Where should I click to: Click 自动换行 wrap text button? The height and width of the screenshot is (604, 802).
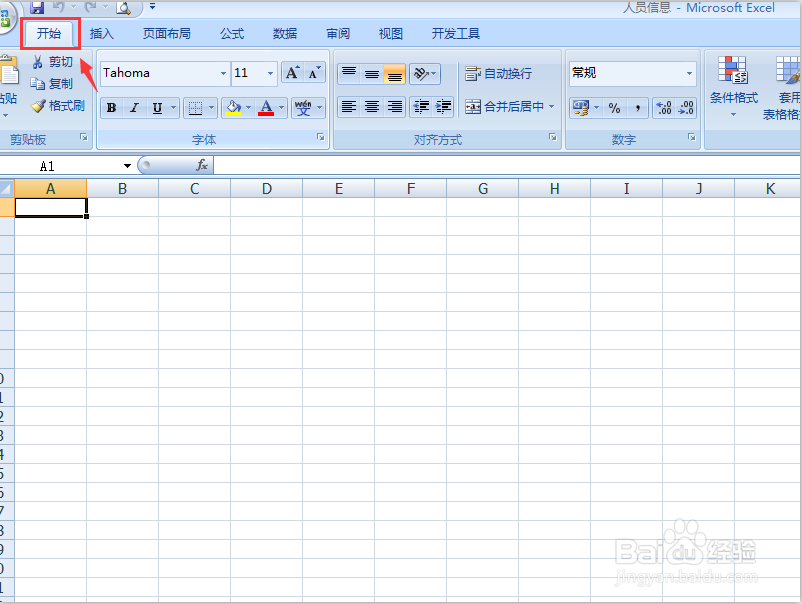point(499,74)
